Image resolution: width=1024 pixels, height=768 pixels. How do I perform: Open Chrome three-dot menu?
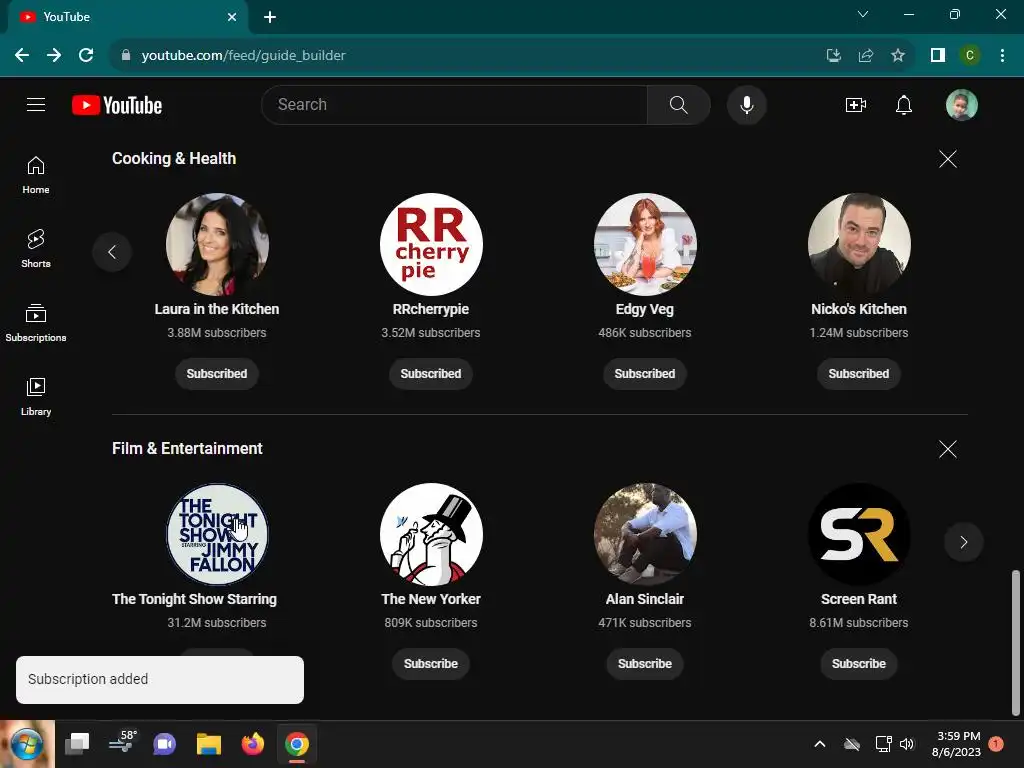1002,56
